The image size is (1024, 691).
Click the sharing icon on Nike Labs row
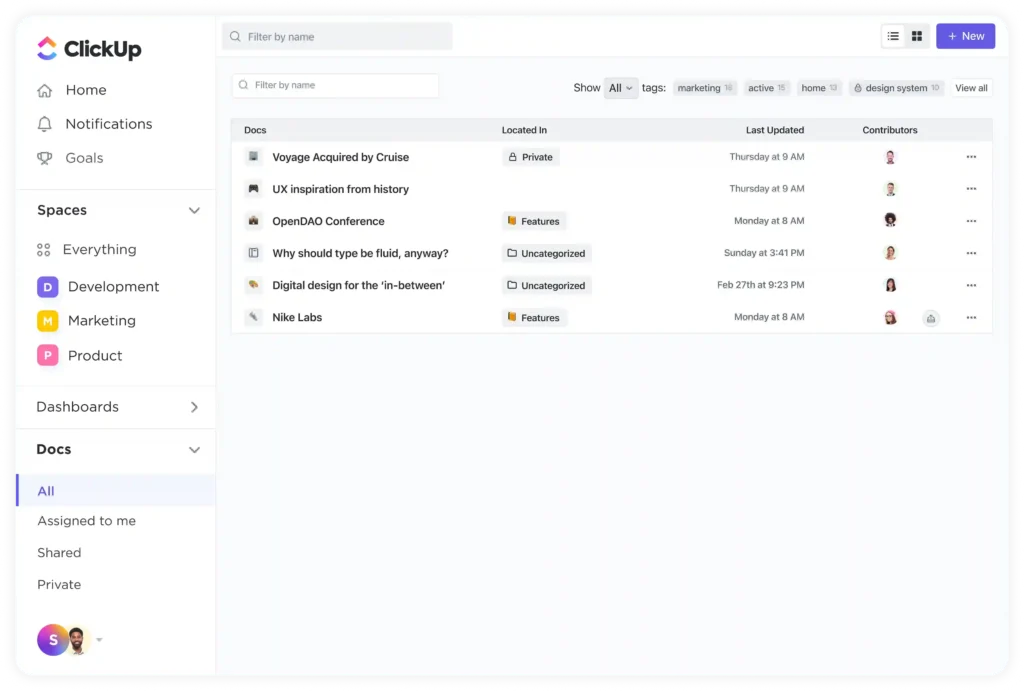[931, 318]
